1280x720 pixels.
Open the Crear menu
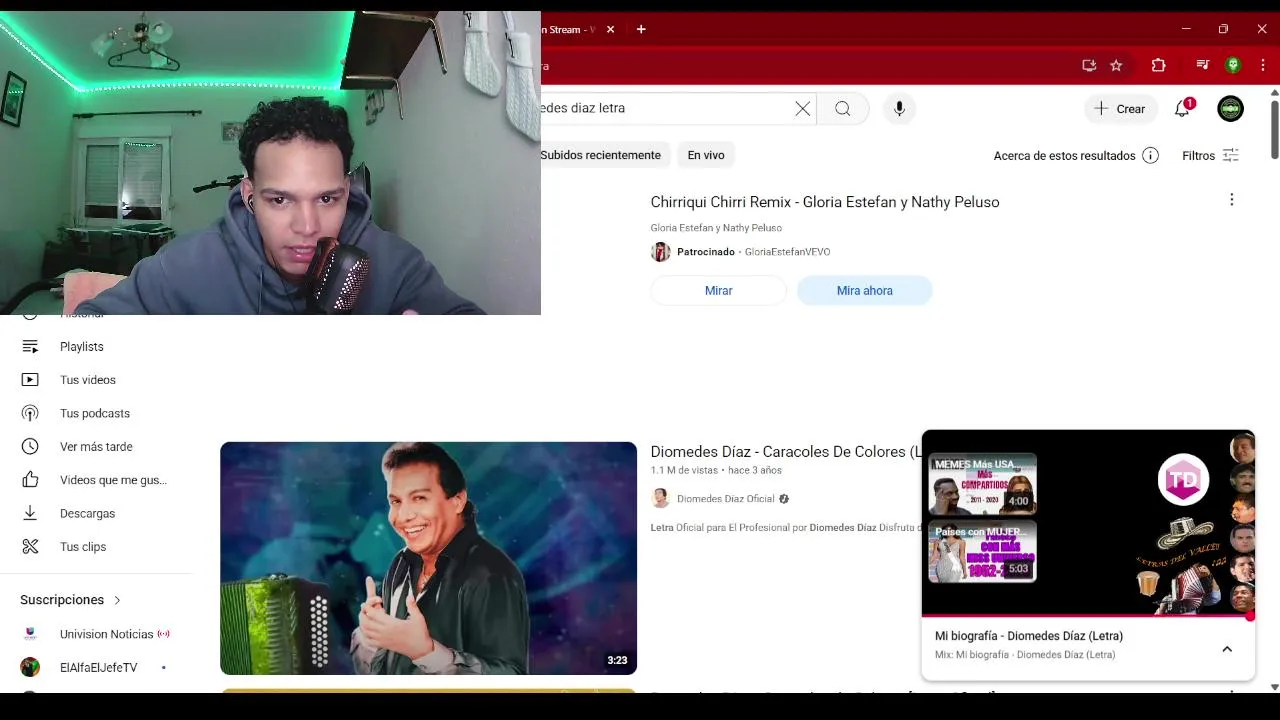(1120, 109)
